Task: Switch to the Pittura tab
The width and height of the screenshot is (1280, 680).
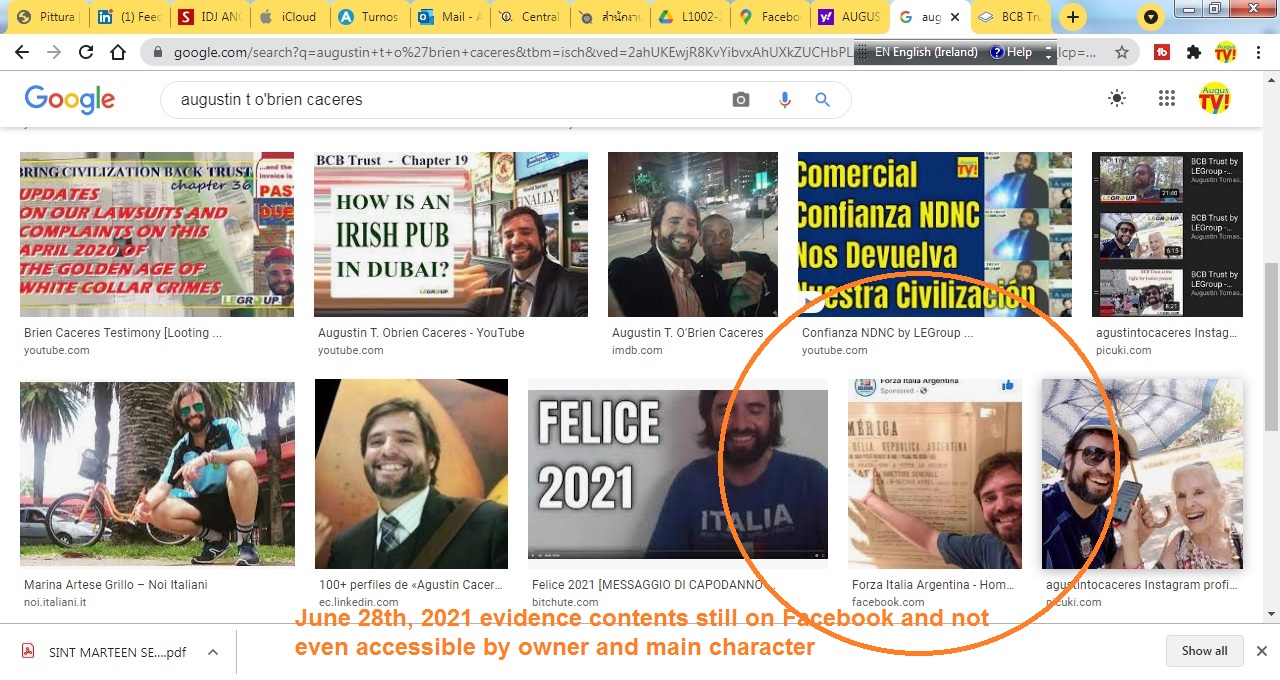Action: point(46,17)
